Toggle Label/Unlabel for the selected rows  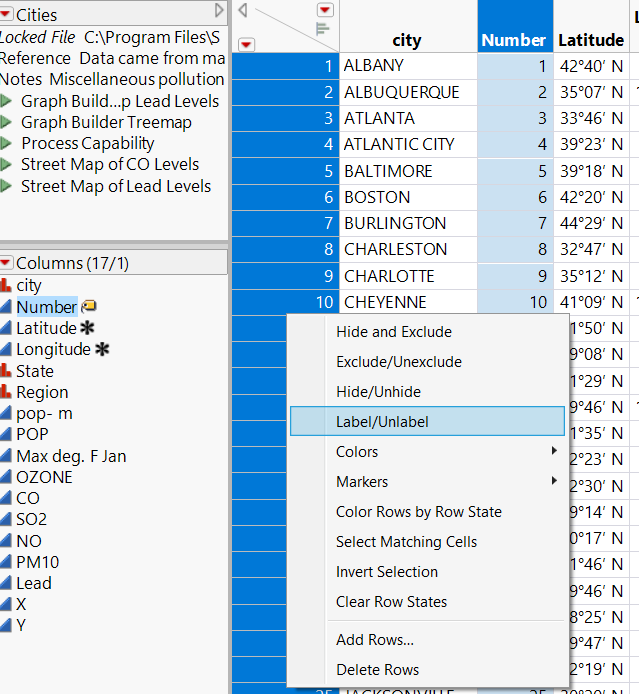click(x=382, y=422)
